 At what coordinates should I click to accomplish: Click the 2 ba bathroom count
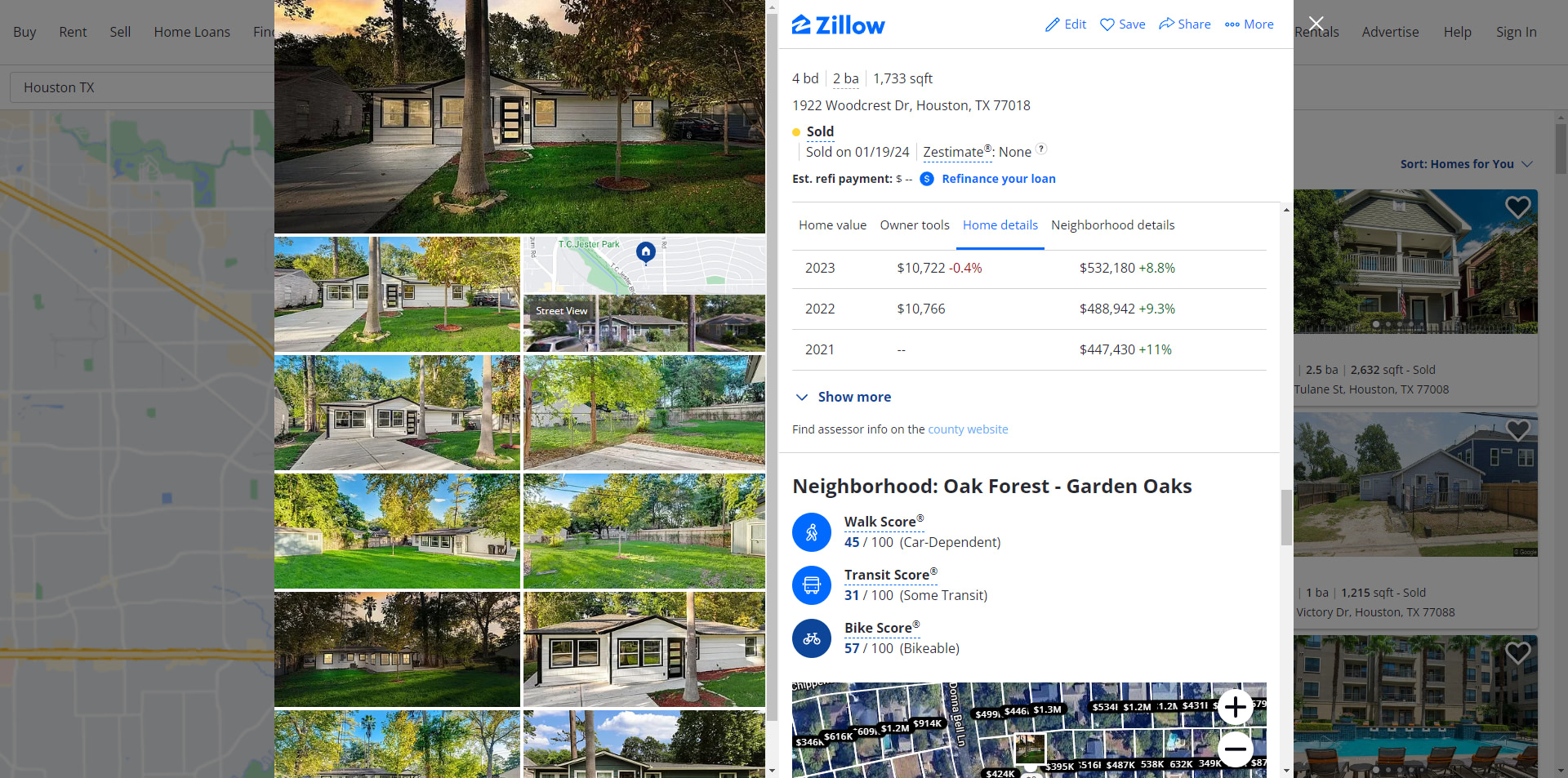tap(845, 78)
